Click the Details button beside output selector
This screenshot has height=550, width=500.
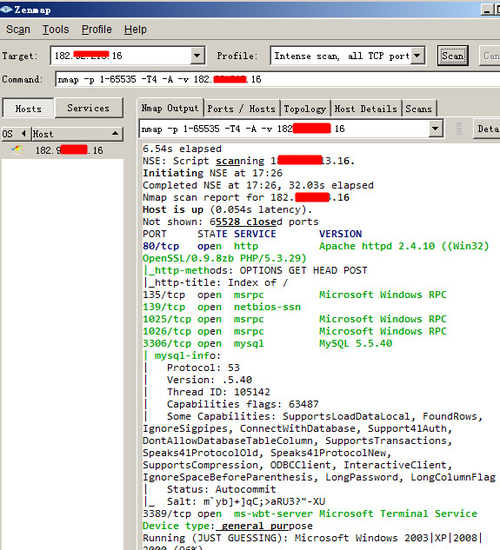click(x=487, y=129)
